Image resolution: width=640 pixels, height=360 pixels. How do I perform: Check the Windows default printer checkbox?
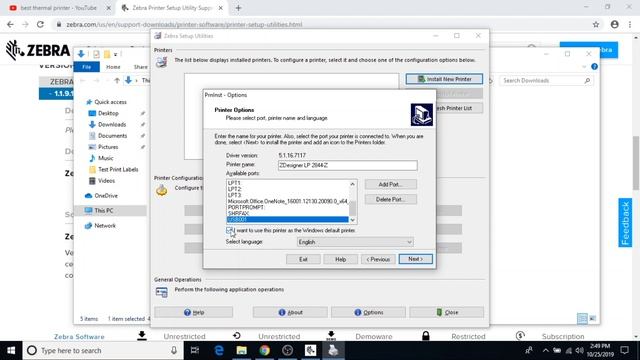tap(230, 231)
